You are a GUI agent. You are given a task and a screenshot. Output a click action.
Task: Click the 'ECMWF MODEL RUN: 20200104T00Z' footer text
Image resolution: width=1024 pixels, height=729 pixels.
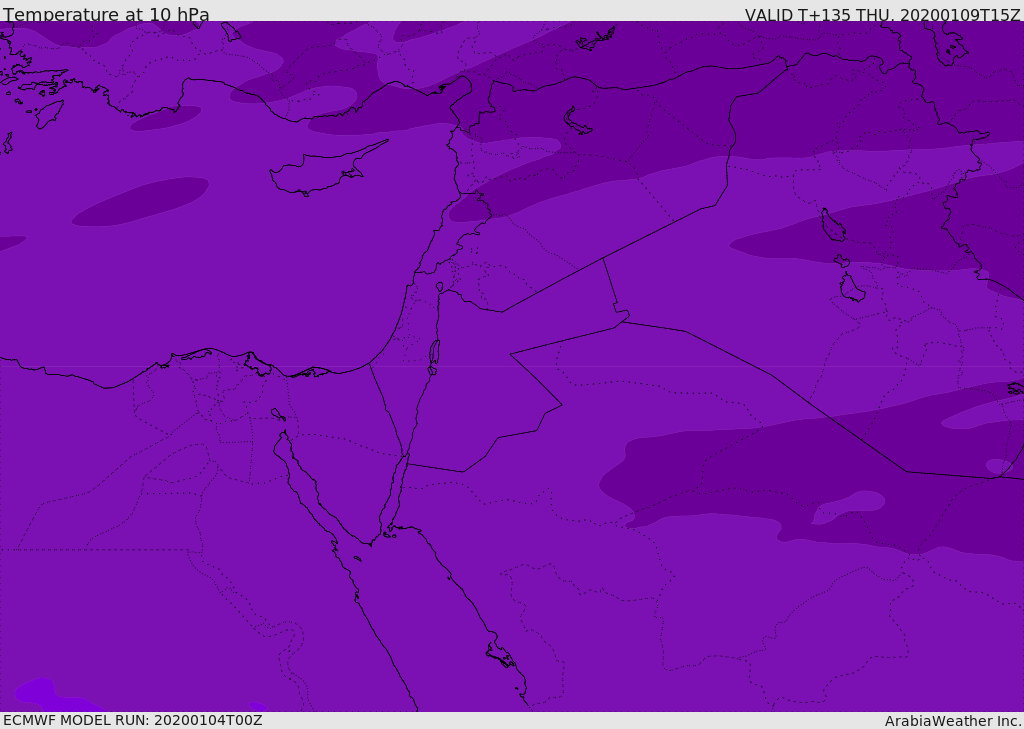(x=133, y=720)
